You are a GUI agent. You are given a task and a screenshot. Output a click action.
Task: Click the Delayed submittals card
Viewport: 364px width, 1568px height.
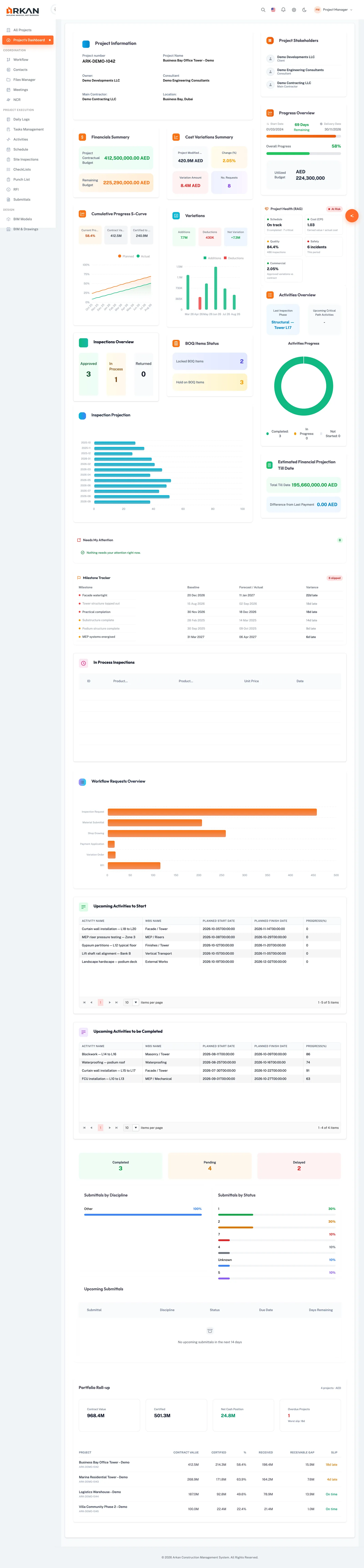pos(299,1166)
